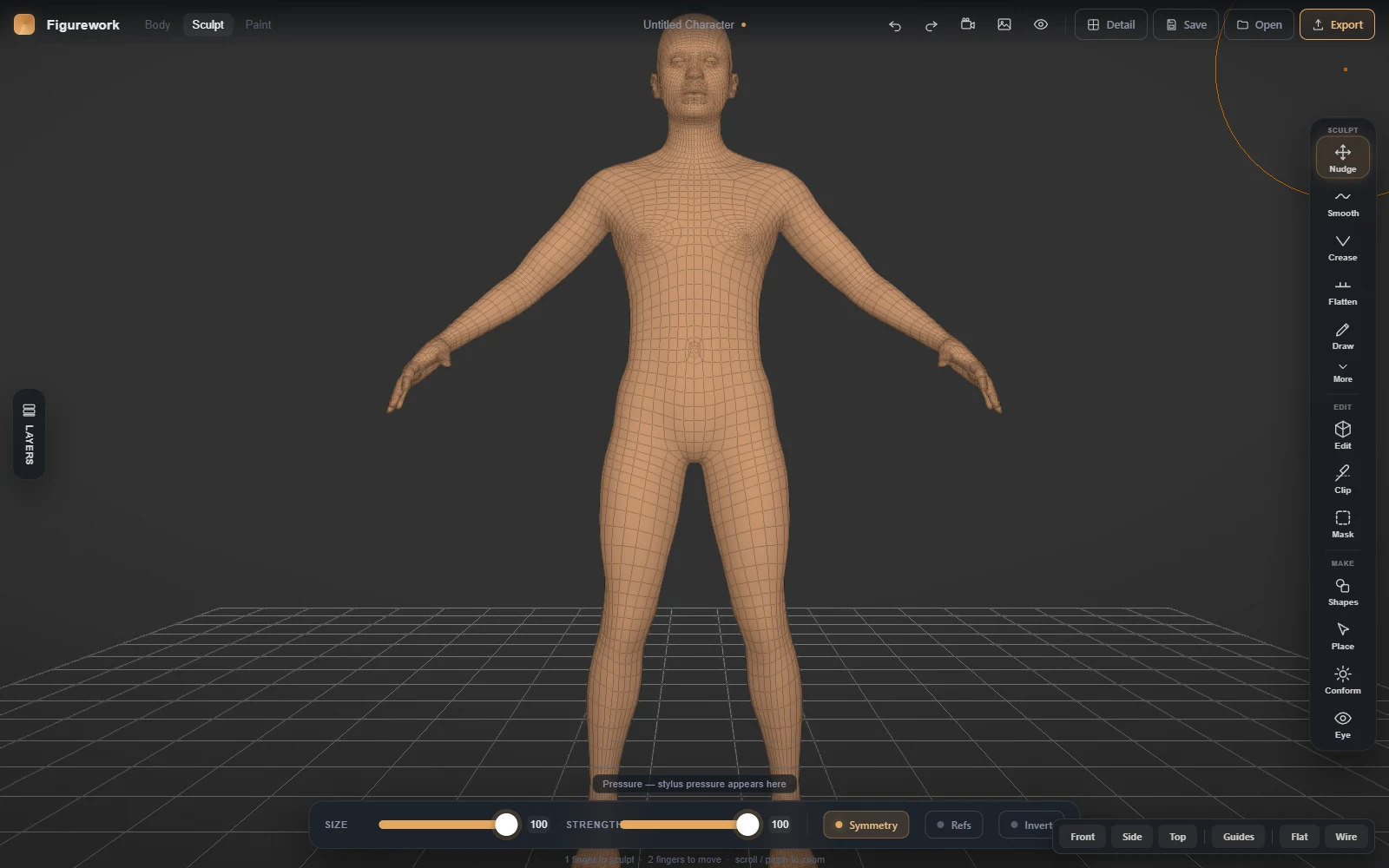
Task: Activate the Draw pencil tool
Action: 1342,336
